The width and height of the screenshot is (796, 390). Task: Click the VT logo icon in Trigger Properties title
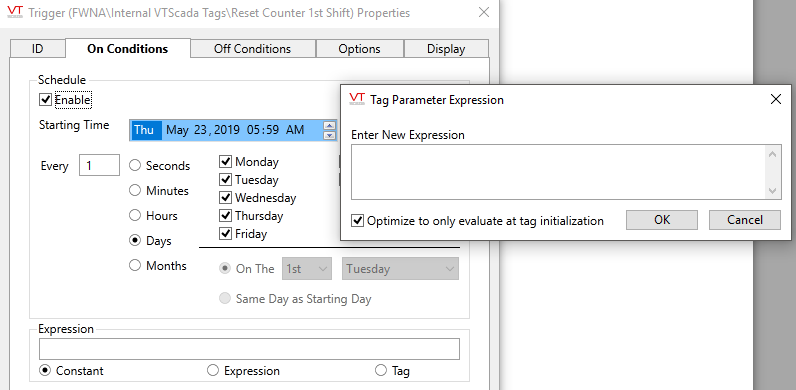[15, 13]
